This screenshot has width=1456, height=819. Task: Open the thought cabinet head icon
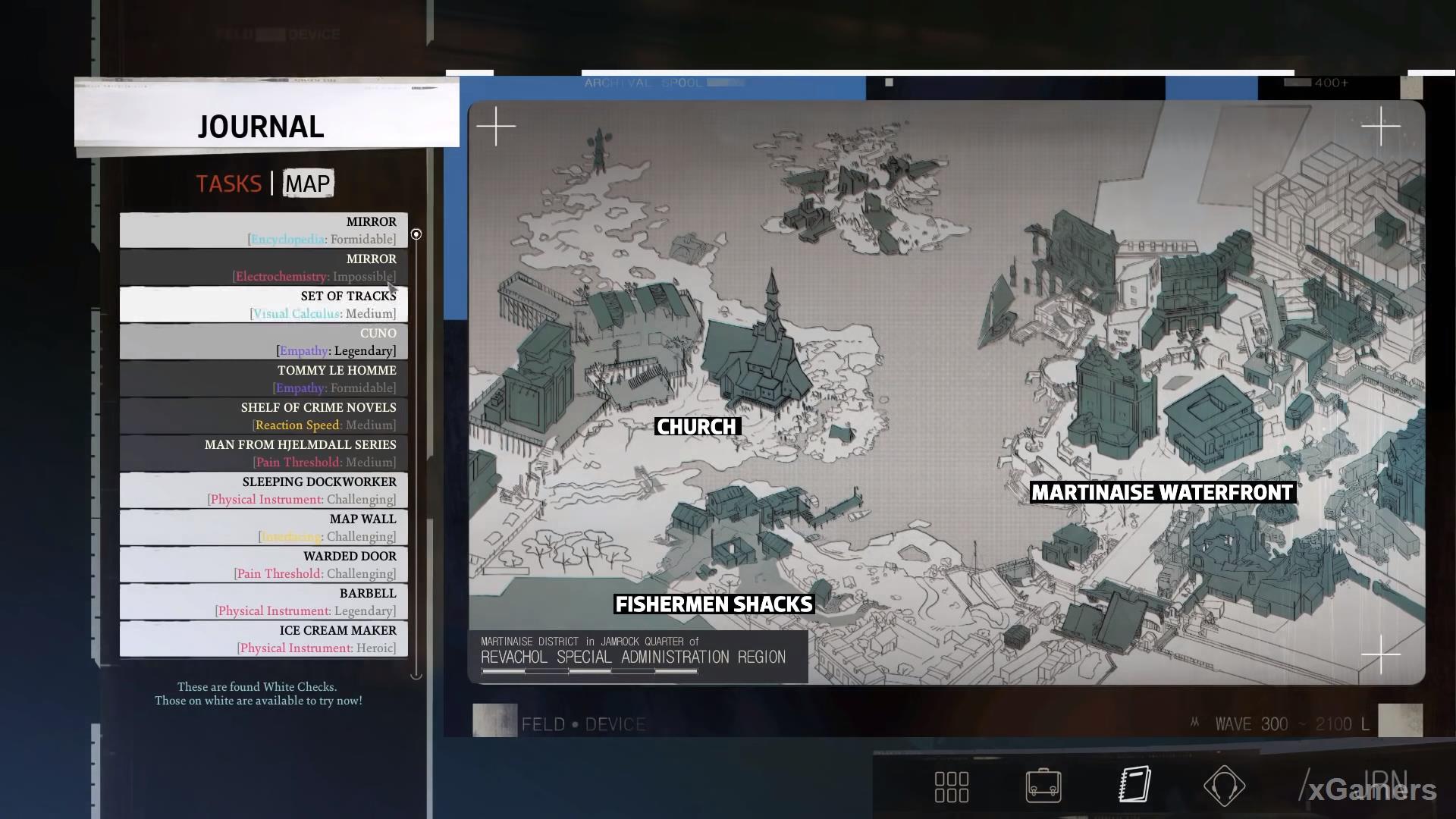[1224, 786]
